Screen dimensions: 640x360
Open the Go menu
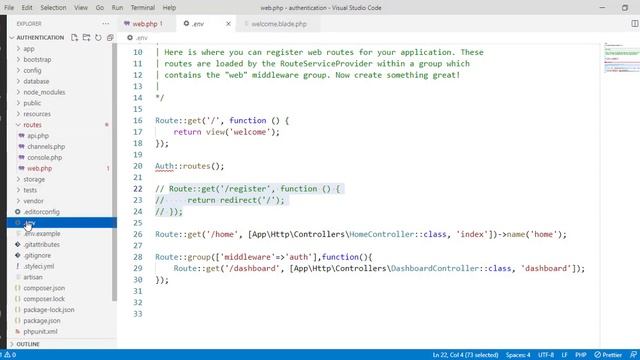100,8
